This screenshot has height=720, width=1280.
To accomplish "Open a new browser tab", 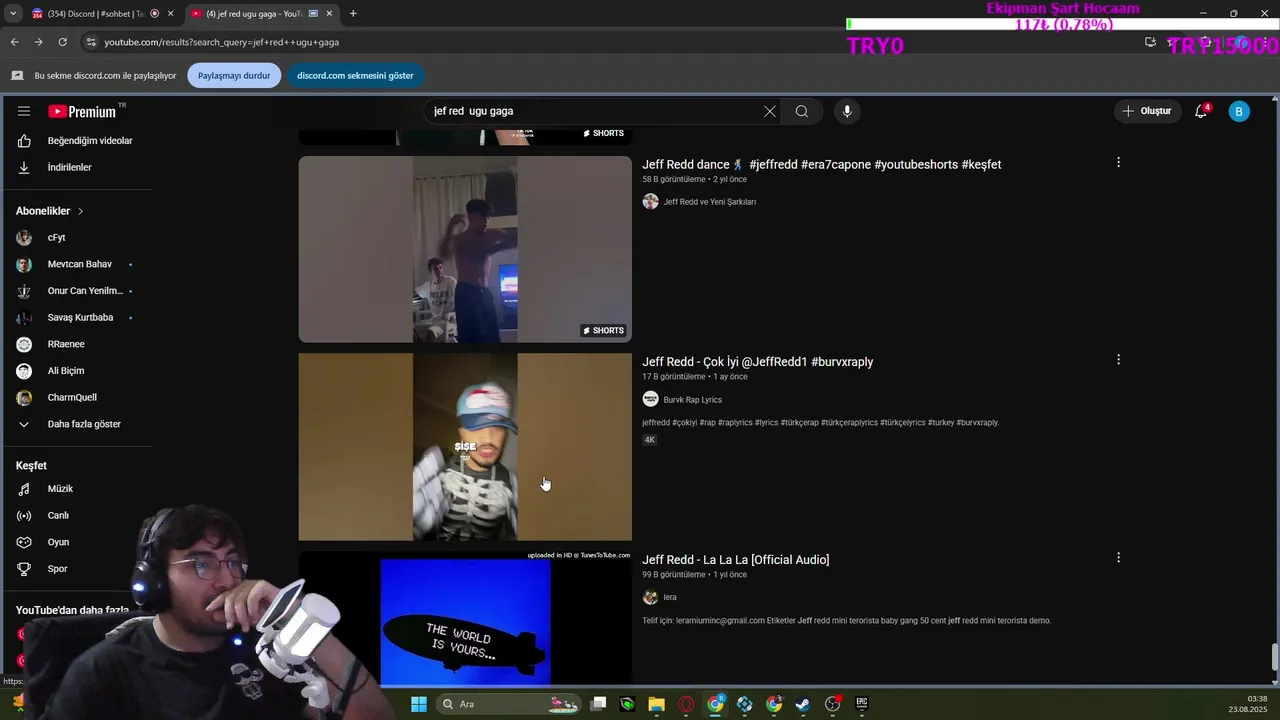I will [352, 14].
